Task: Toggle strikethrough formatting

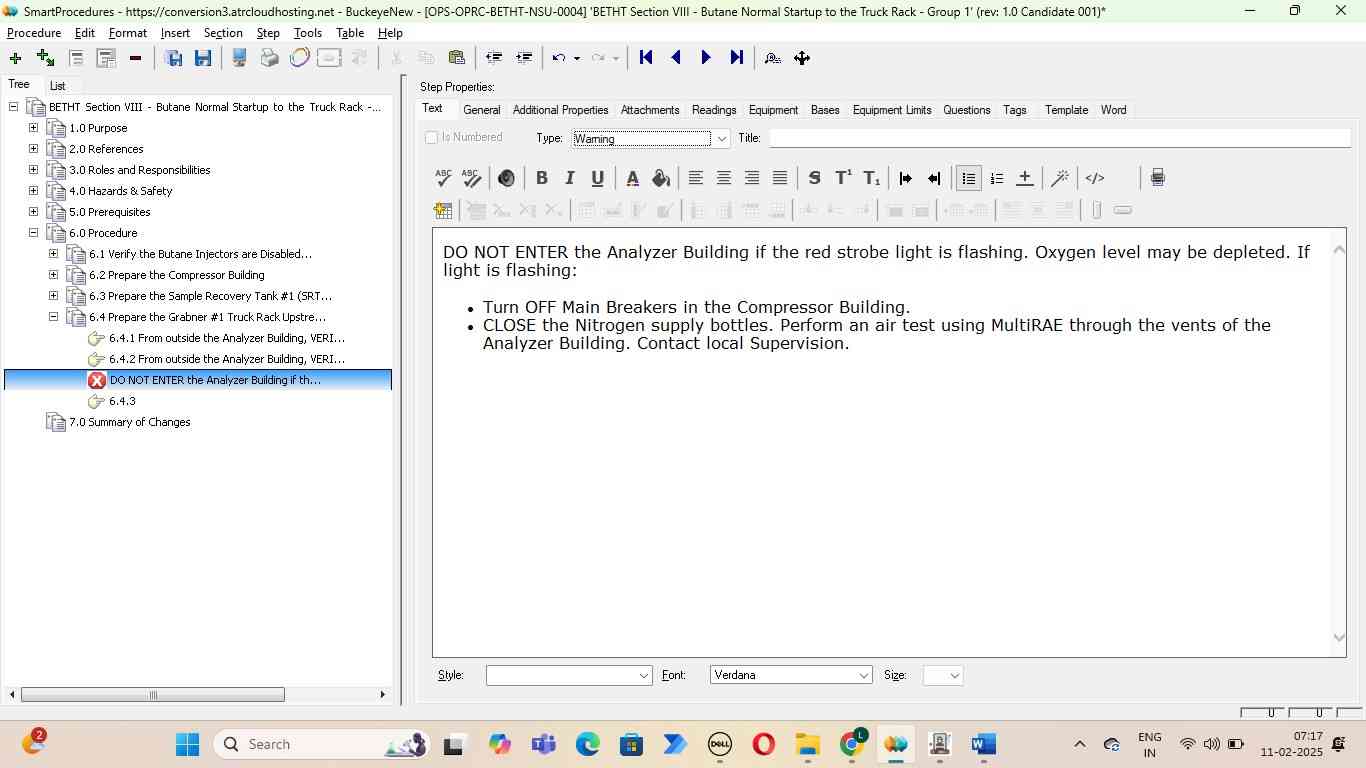Action: [x=814, y=178]
